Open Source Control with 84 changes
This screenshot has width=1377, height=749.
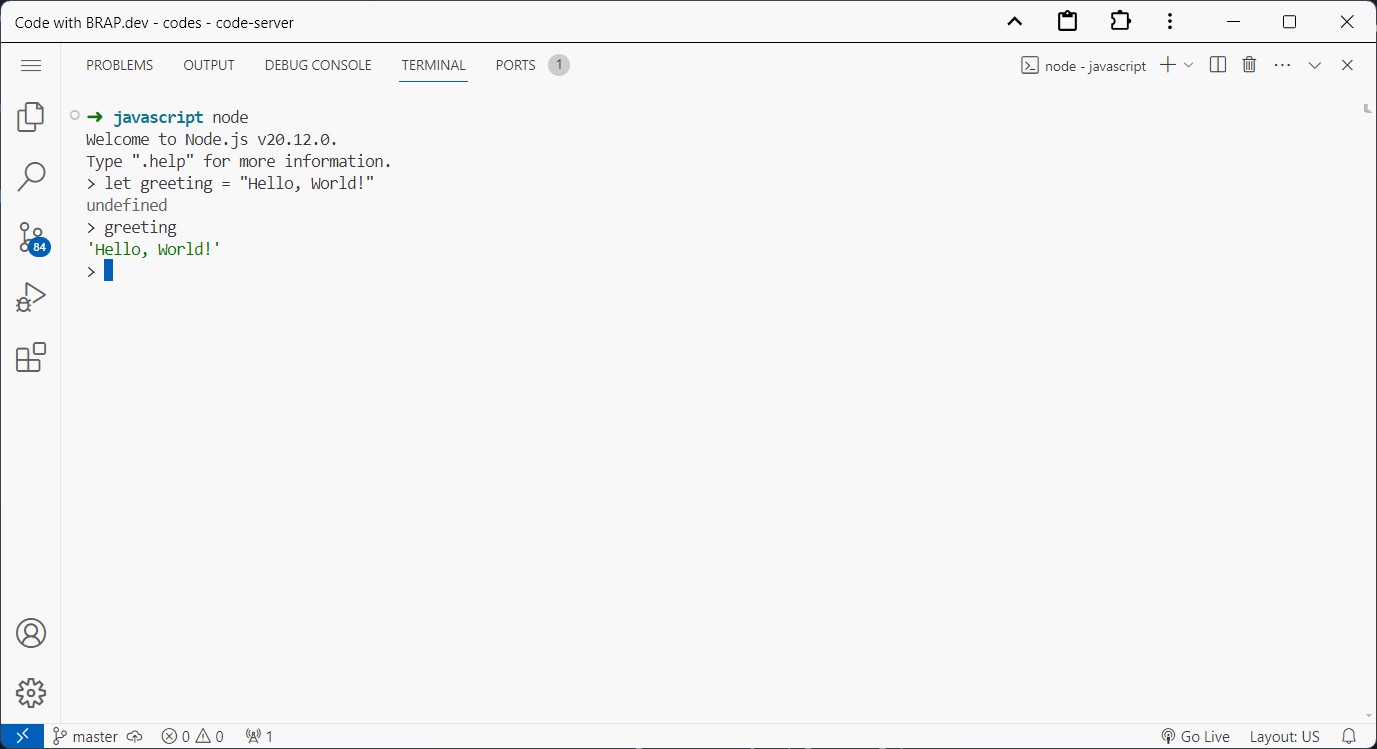tap(31, 238)
